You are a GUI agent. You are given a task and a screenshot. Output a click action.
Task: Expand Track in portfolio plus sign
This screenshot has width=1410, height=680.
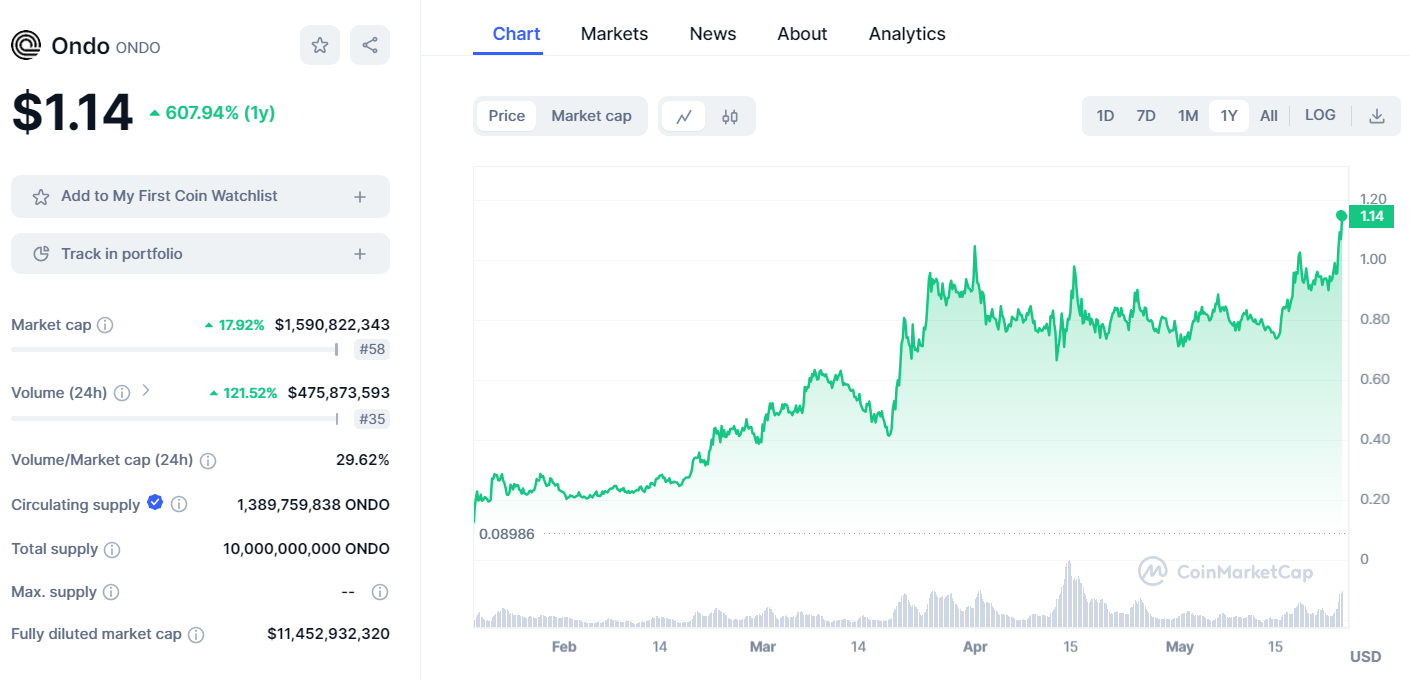pos(360,254)
